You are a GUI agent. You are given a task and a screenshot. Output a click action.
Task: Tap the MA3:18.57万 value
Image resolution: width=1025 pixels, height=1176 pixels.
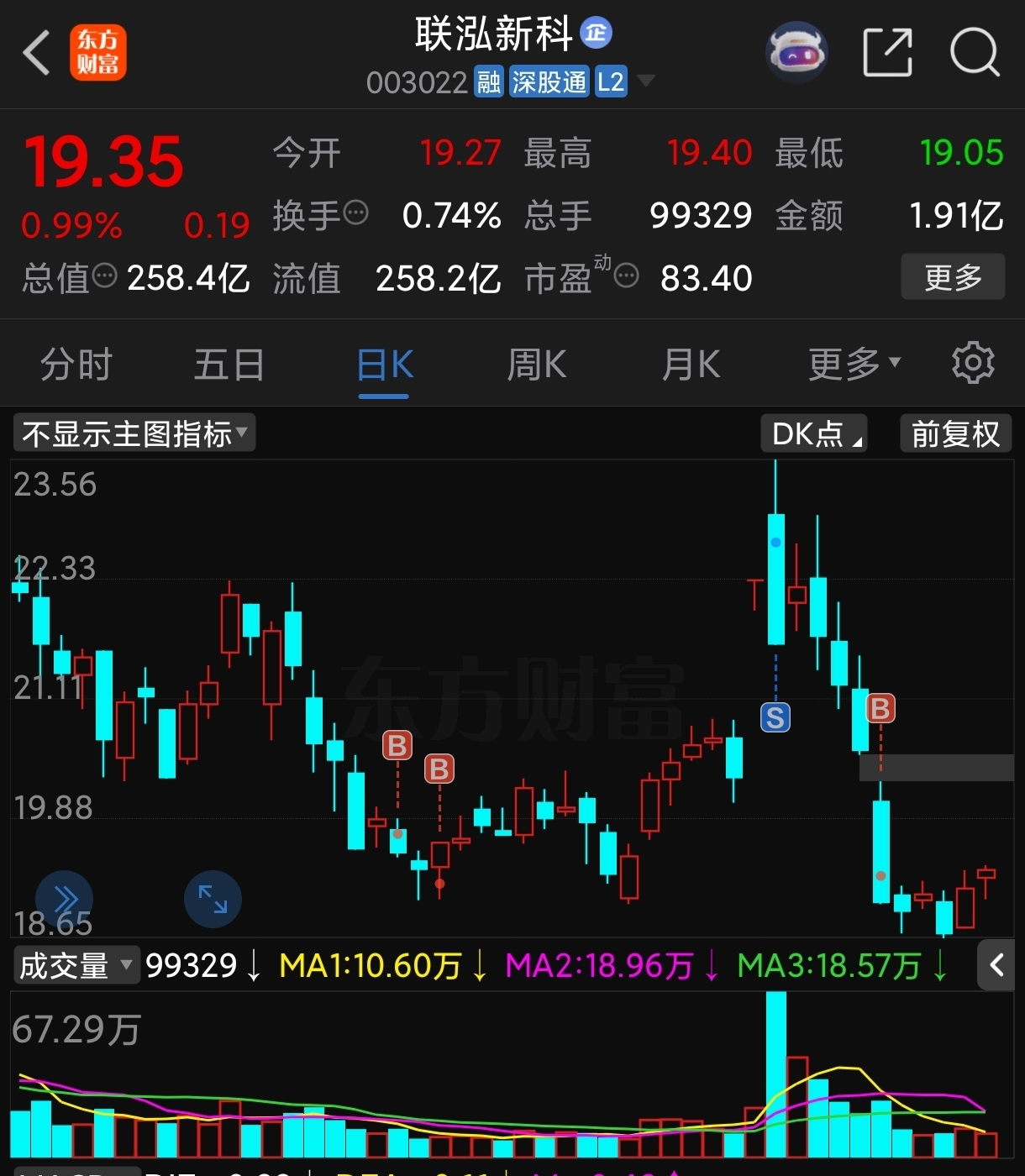point(829,965)
